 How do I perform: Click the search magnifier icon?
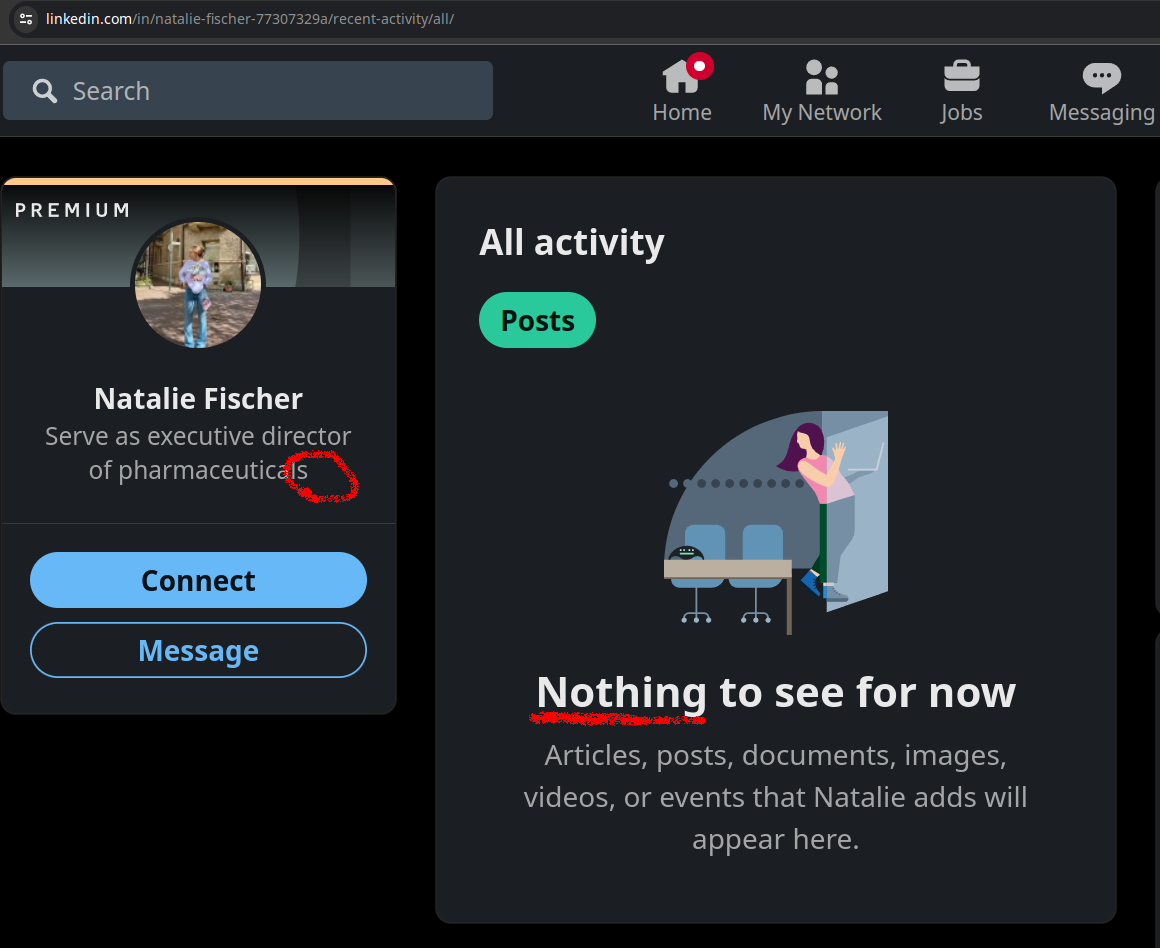[x=44, y=91]
